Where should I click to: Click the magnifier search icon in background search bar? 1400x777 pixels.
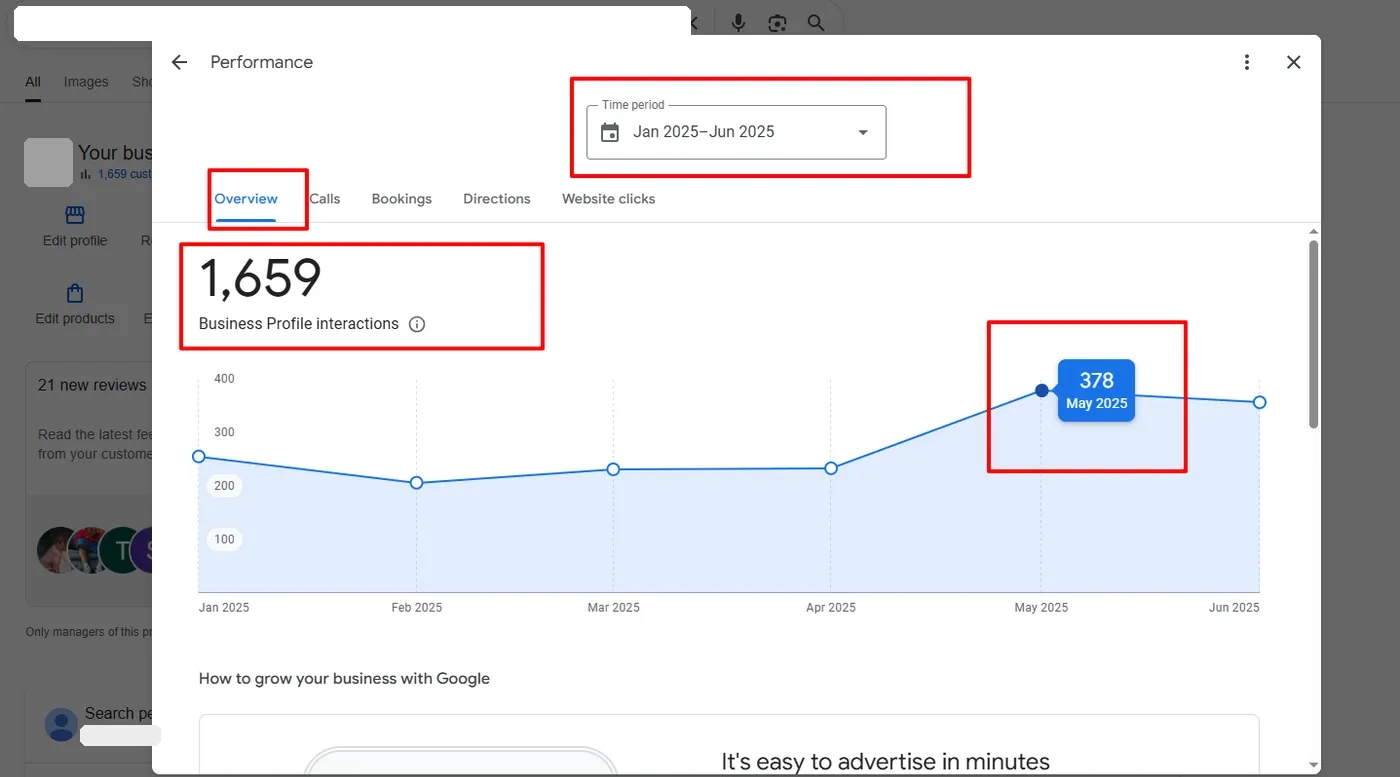[x=816, y=23]
